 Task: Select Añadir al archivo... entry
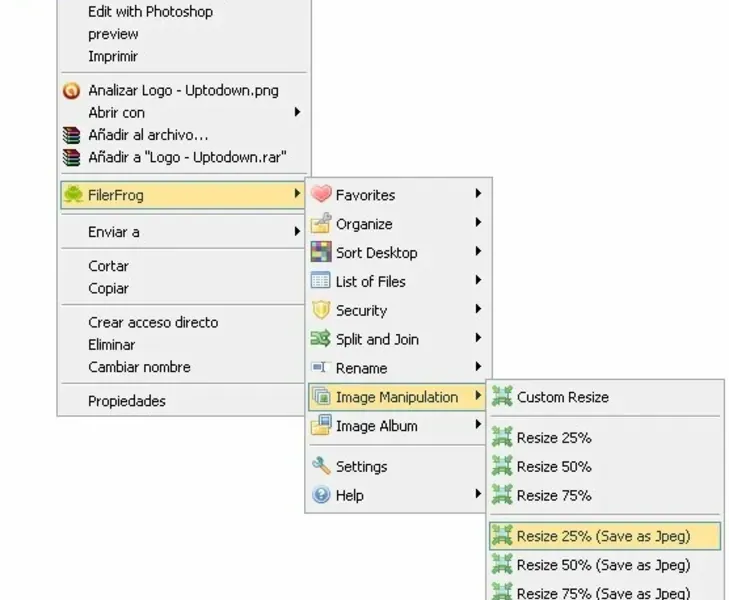coord(148,134)
